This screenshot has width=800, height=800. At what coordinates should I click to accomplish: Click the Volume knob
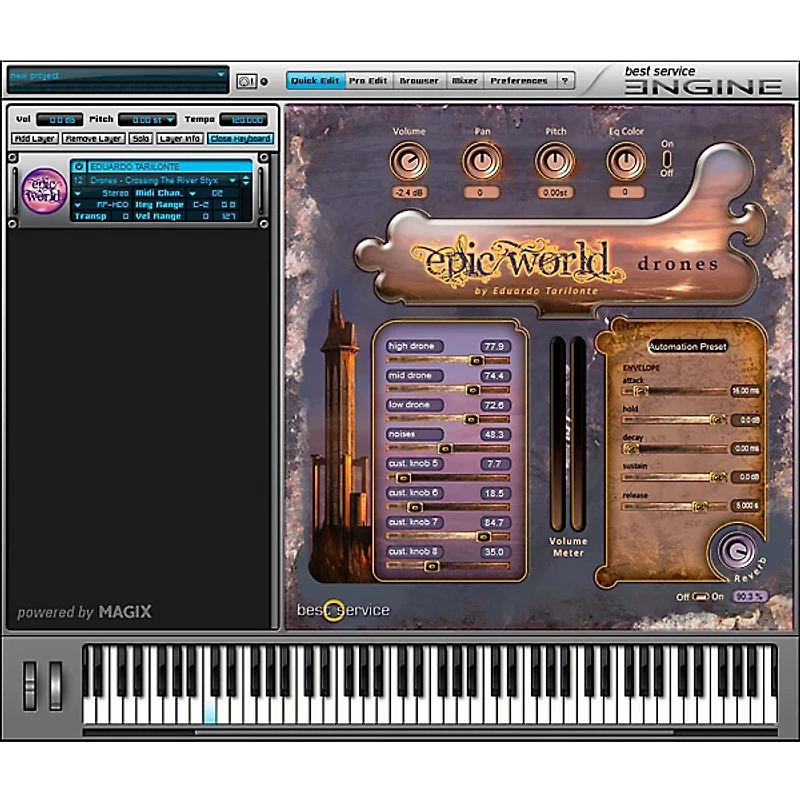(409, 160)
